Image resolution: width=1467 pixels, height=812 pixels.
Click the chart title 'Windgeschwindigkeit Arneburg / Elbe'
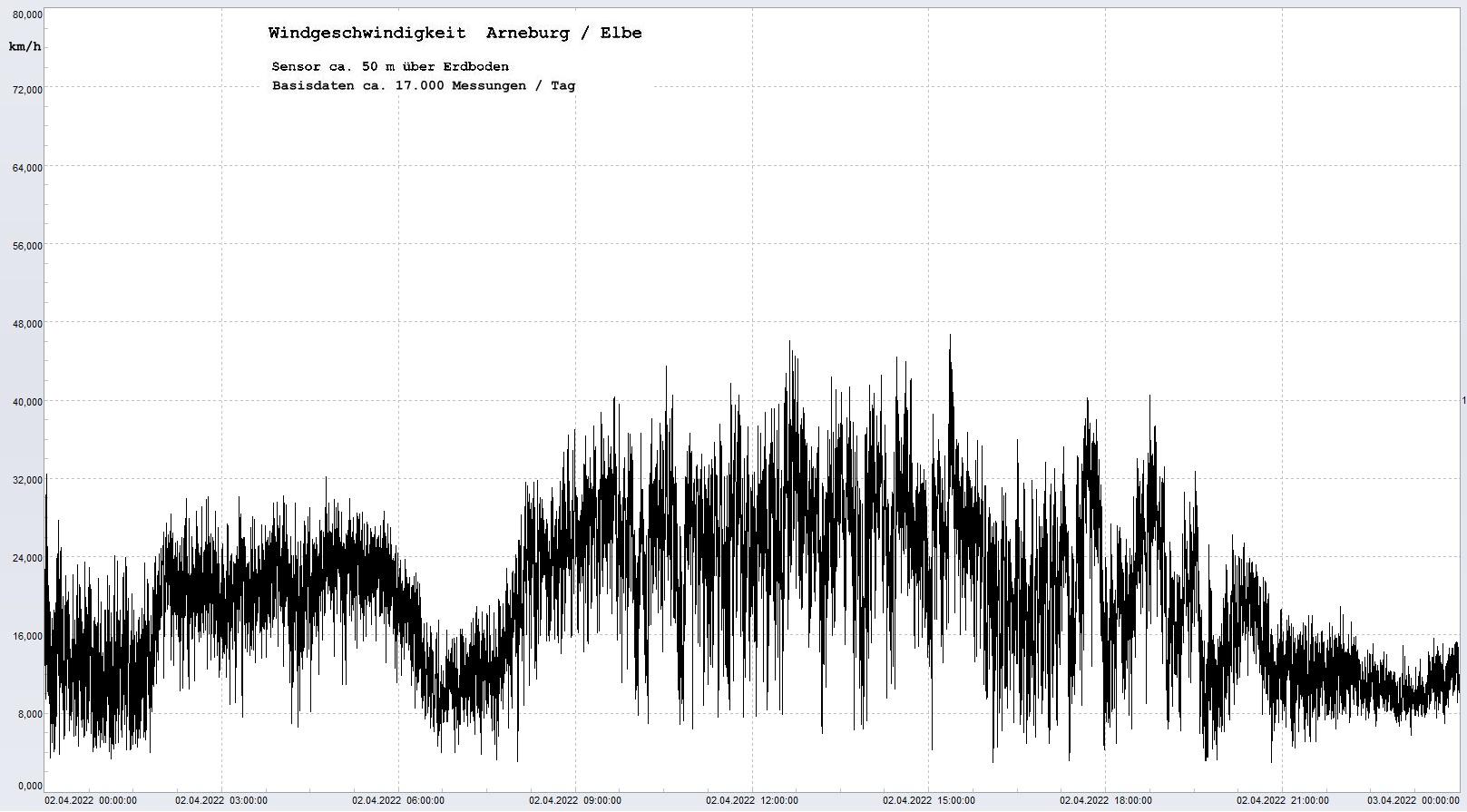455,34
